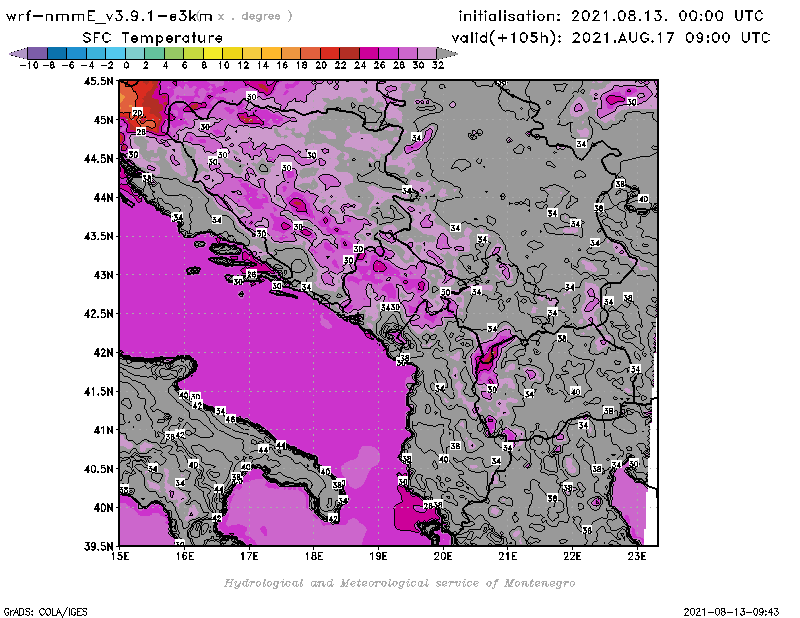Click the '44N' latitude label
The image size is (800, 618).
click(x=103, y=197)
